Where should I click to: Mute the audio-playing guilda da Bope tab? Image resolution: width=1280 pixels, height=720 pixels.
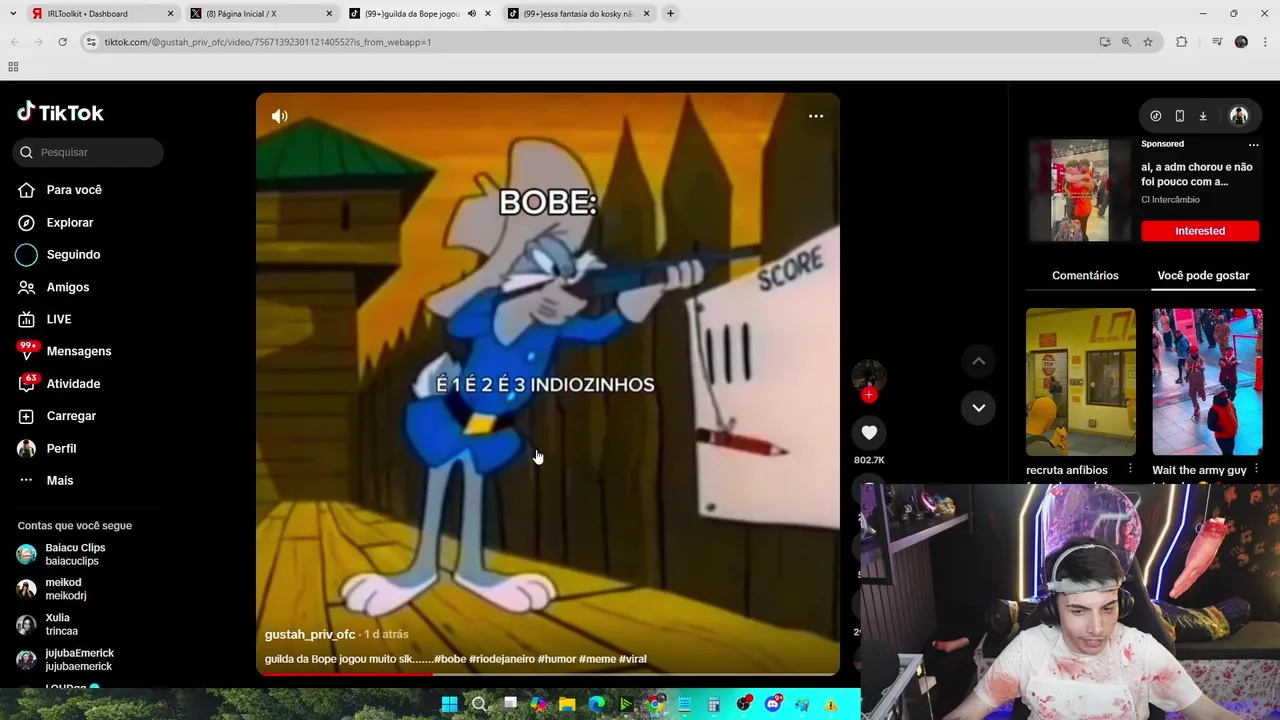472,13
